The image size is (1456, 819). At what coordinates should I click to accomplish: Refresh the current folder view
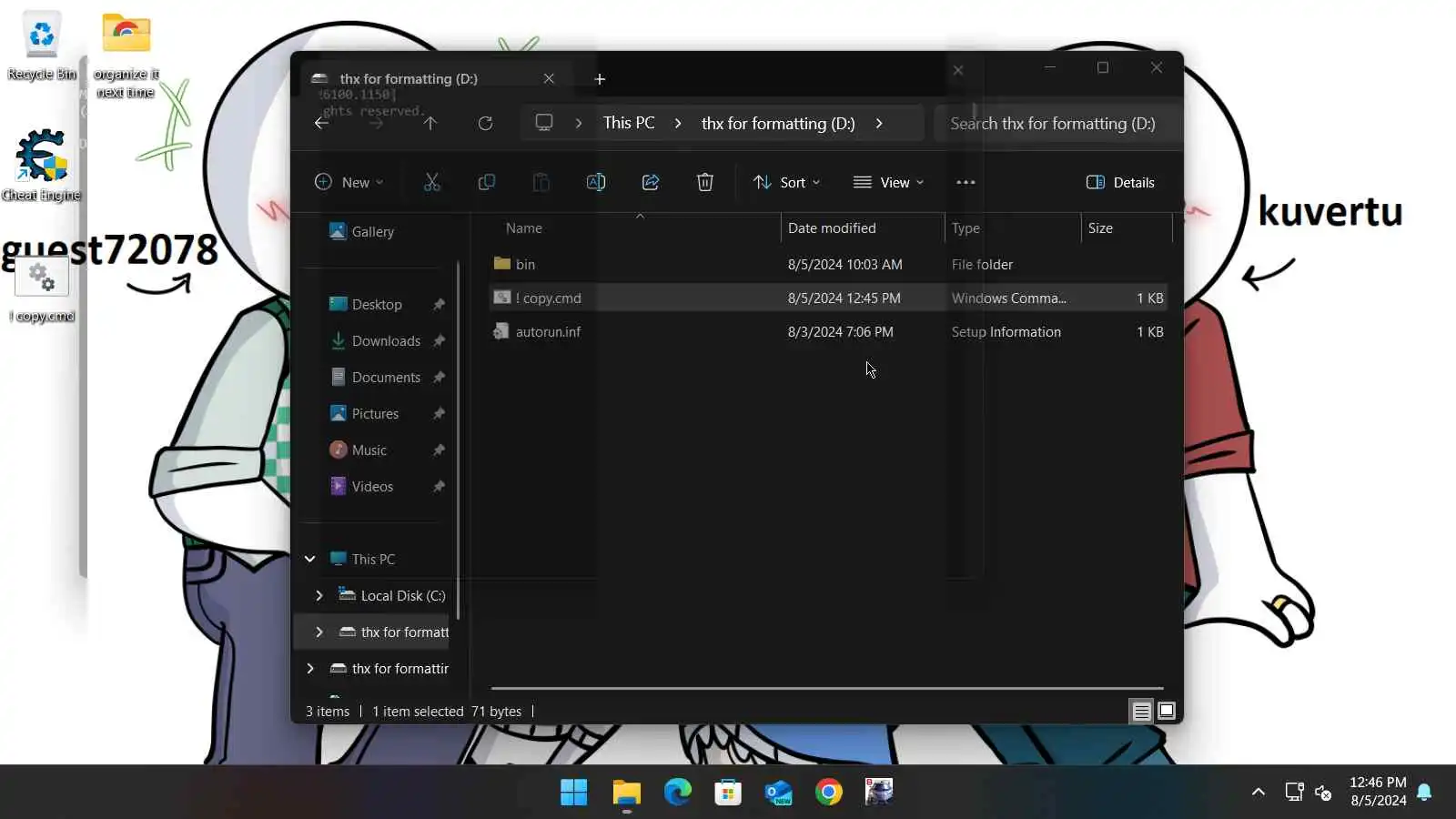tap(485, 123)
